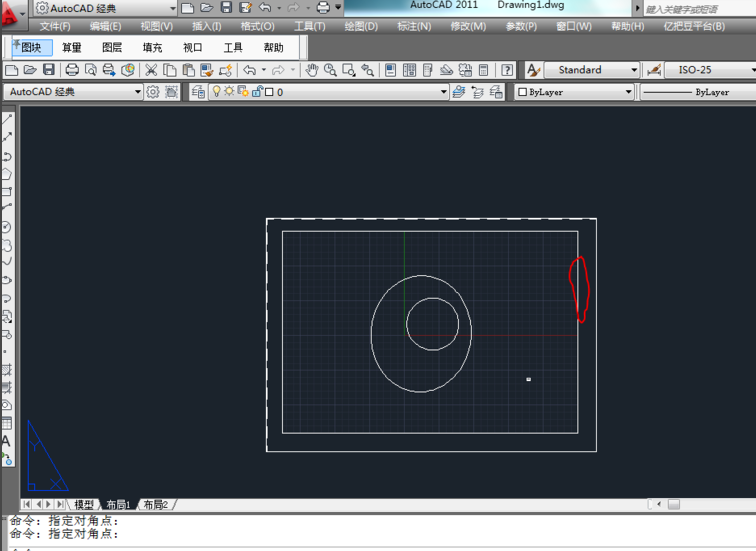756x551 pixels.
Task: Click the ByLayer color swatch box
Action: (522, 92)
